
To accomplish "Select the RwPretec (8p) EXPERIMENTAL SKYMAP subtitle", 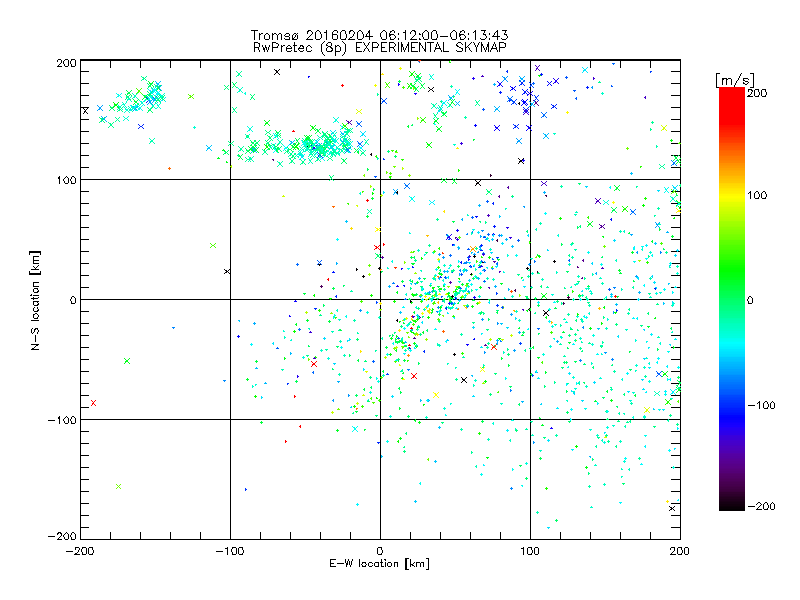I will coord(379,48).
